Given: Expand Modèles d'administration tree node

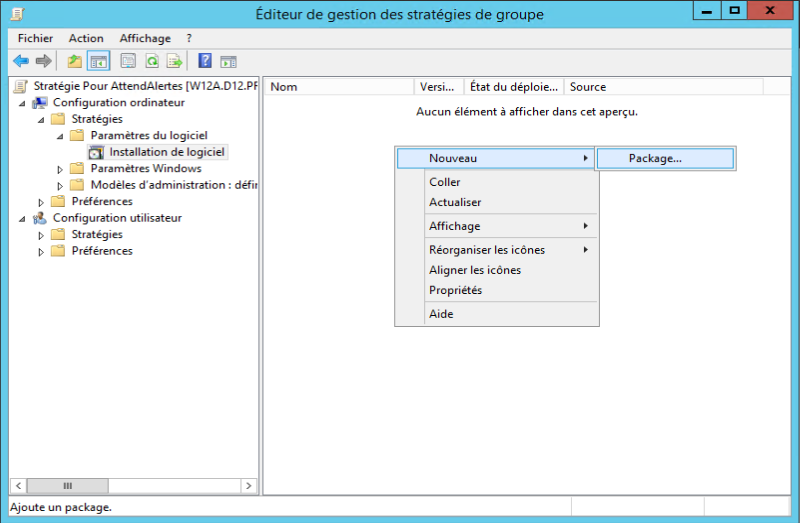Looking at the screenshot, I should [x=60, y=185].
